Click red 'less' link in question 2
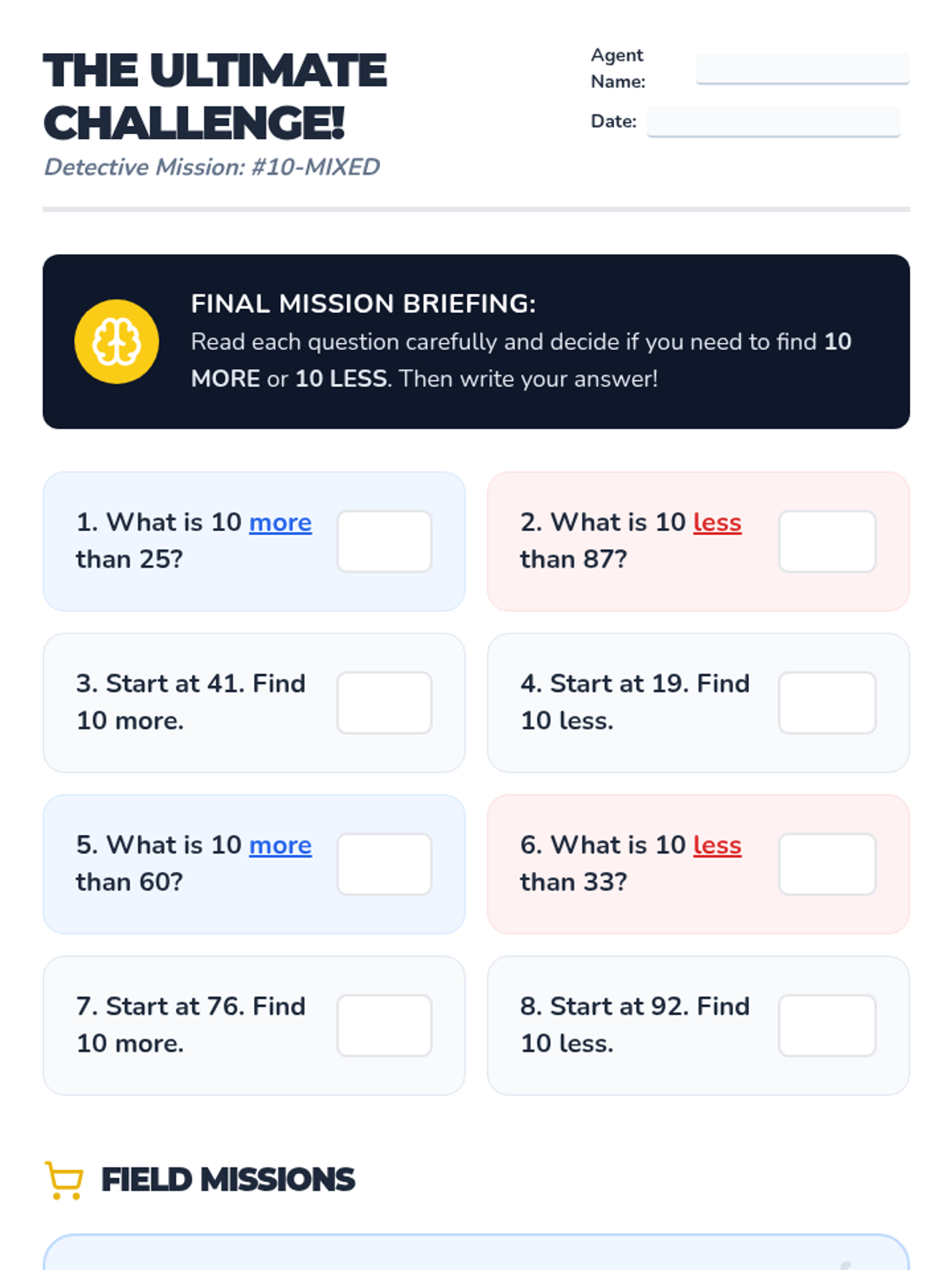The height and width of the screenshot is (1270, 952). pos(717,522)
